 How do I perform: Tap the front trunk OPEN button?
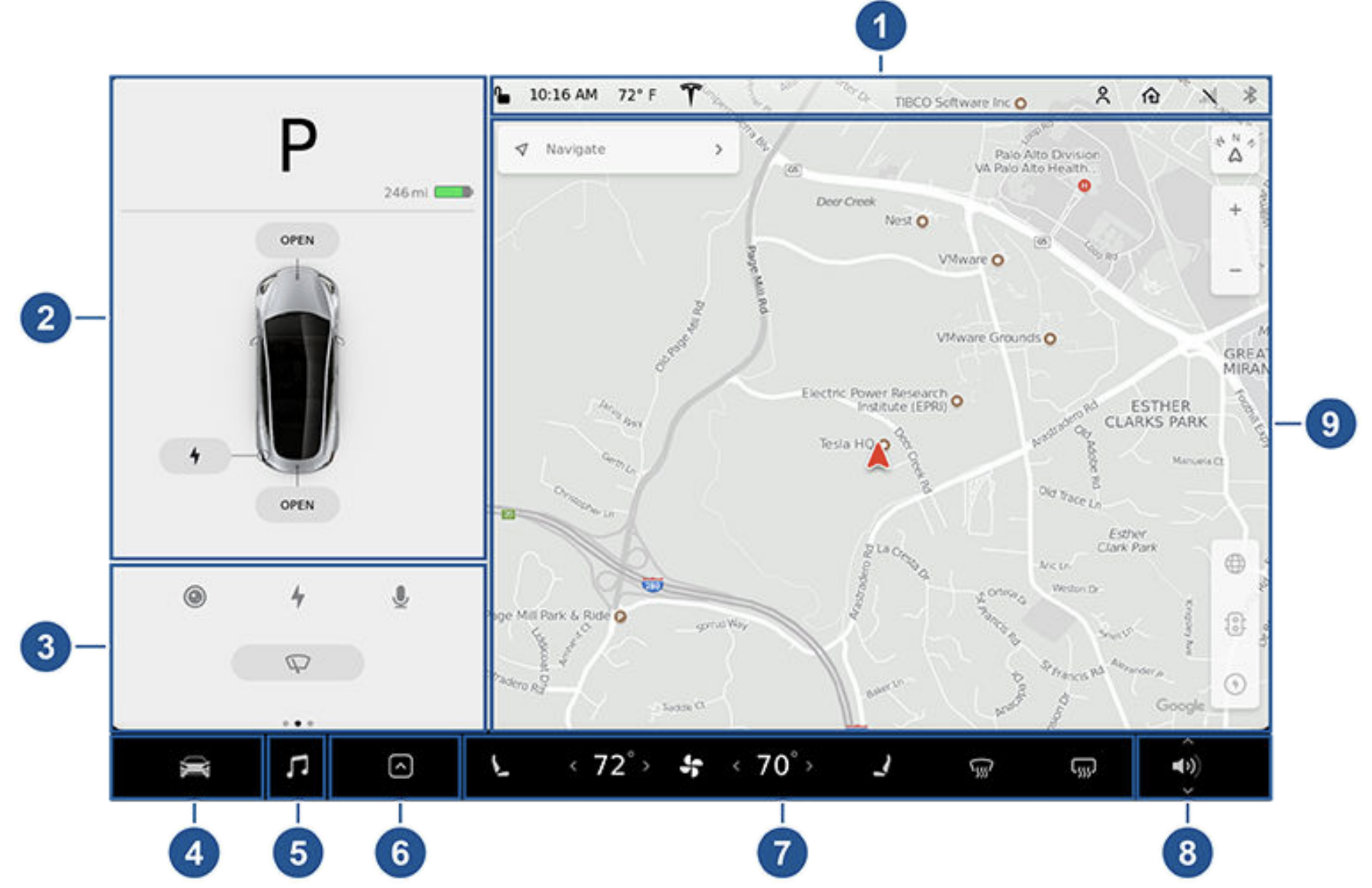297,240
